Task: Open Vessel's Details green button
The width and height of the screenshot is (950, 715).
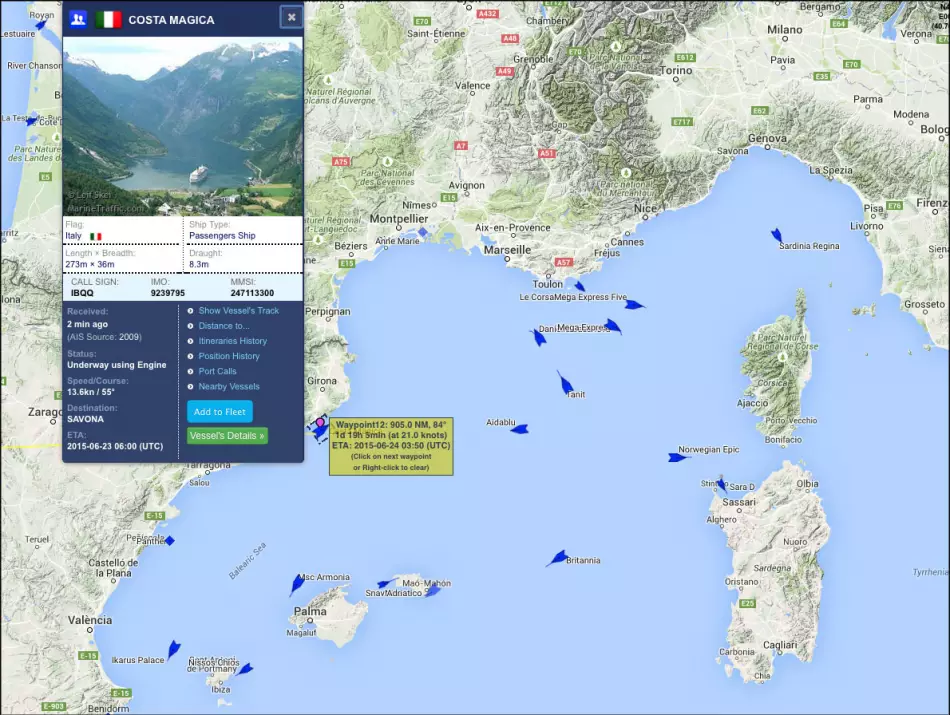Action: (x=227, y=436)
